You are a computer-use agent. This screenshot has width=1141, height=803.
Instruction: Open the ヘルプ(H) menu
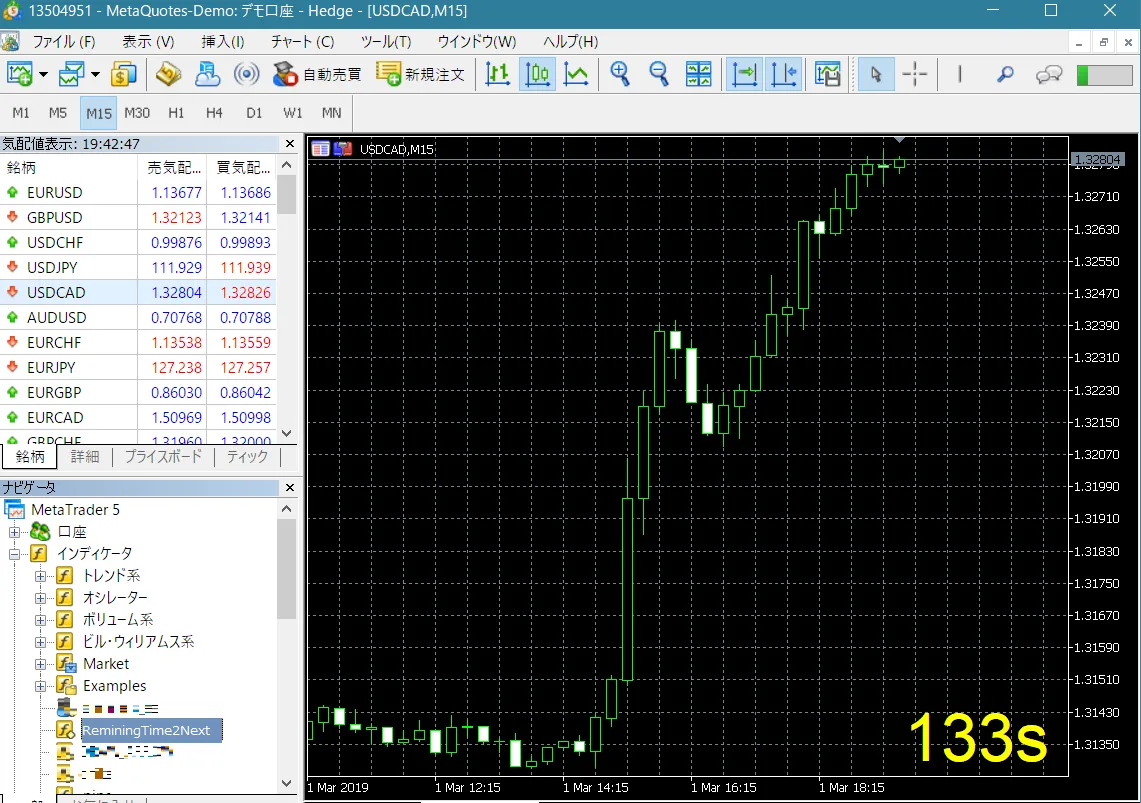click(x=570, y=41)
